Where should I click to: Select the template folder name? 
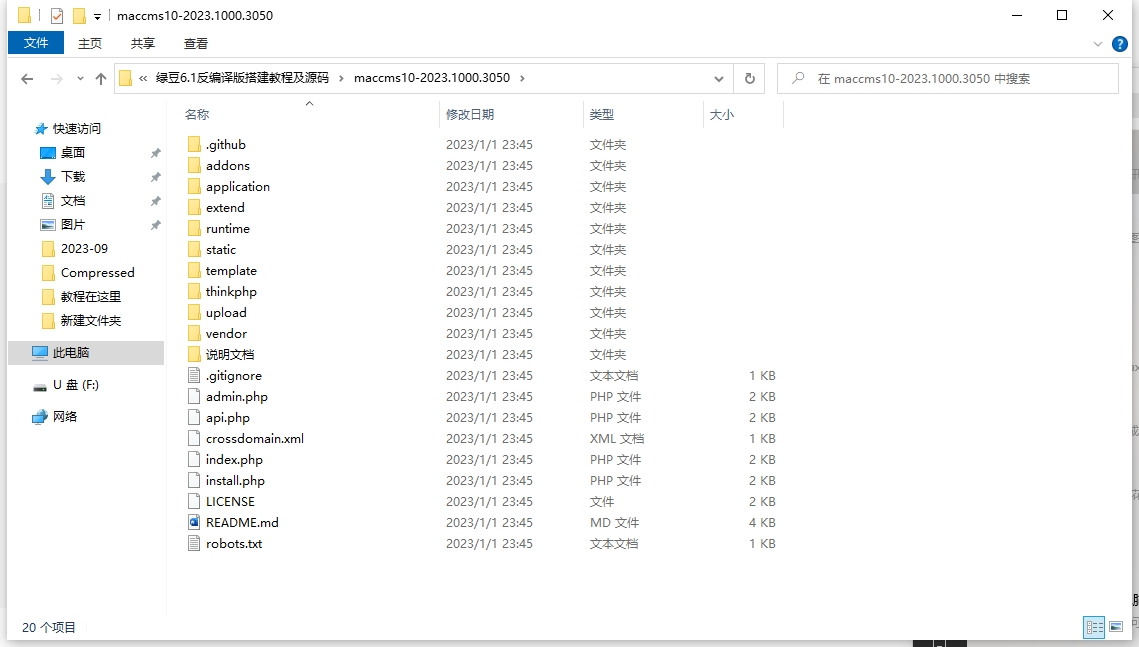click(231, 271)
